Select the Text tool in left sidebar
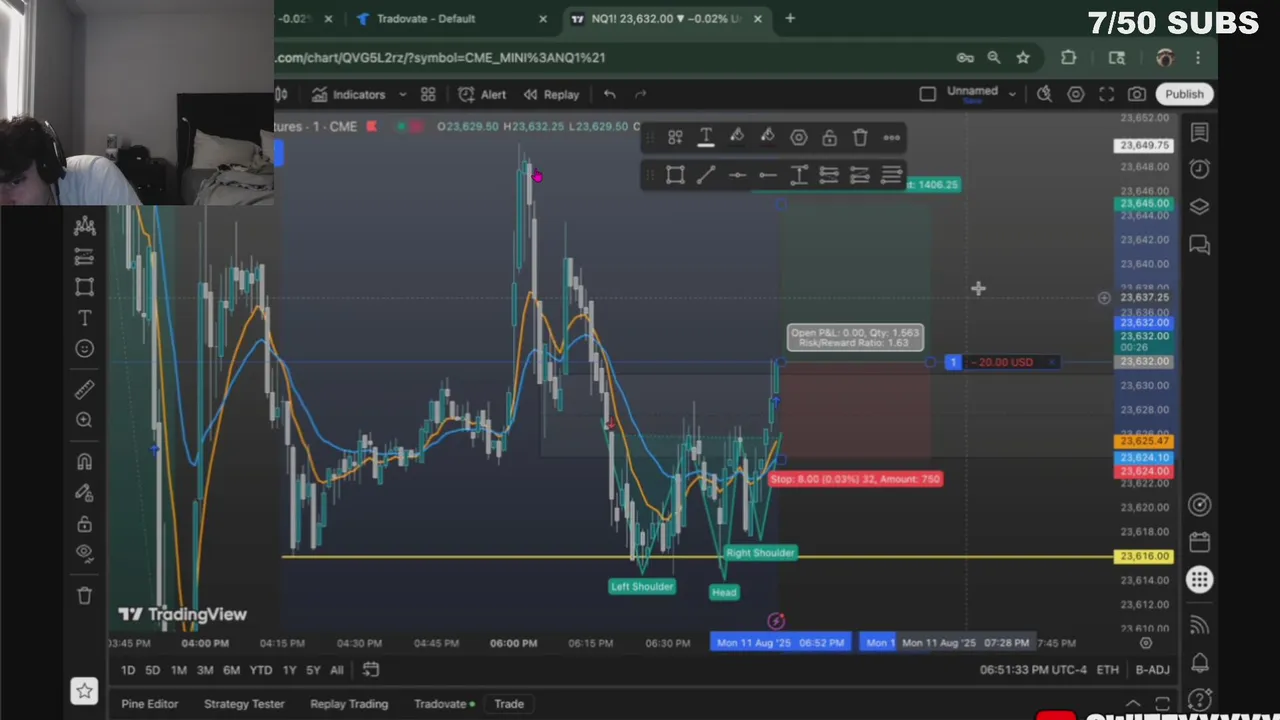 tap(84, 318)
